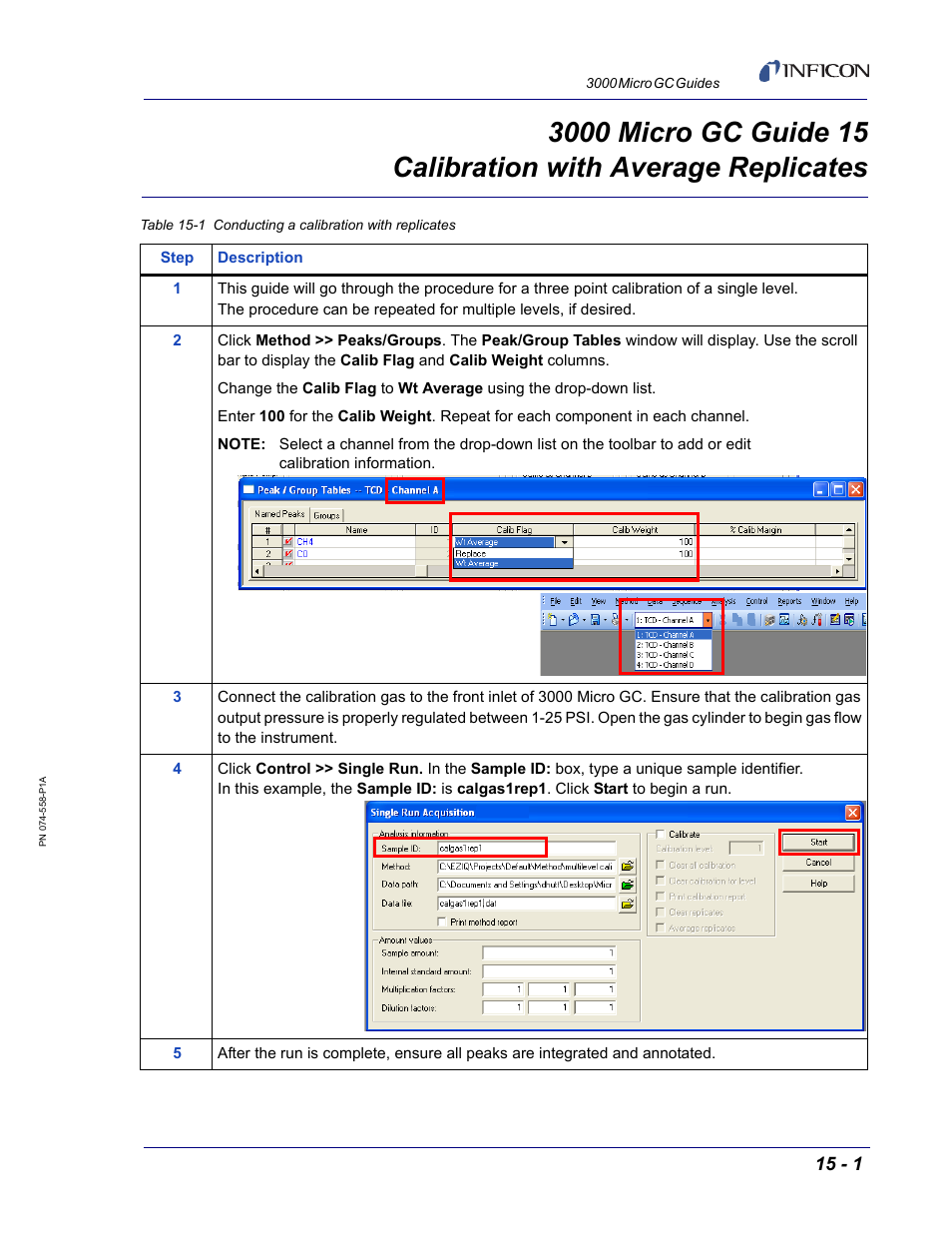
Task: Open the Help menu
Action: point(851,601)
